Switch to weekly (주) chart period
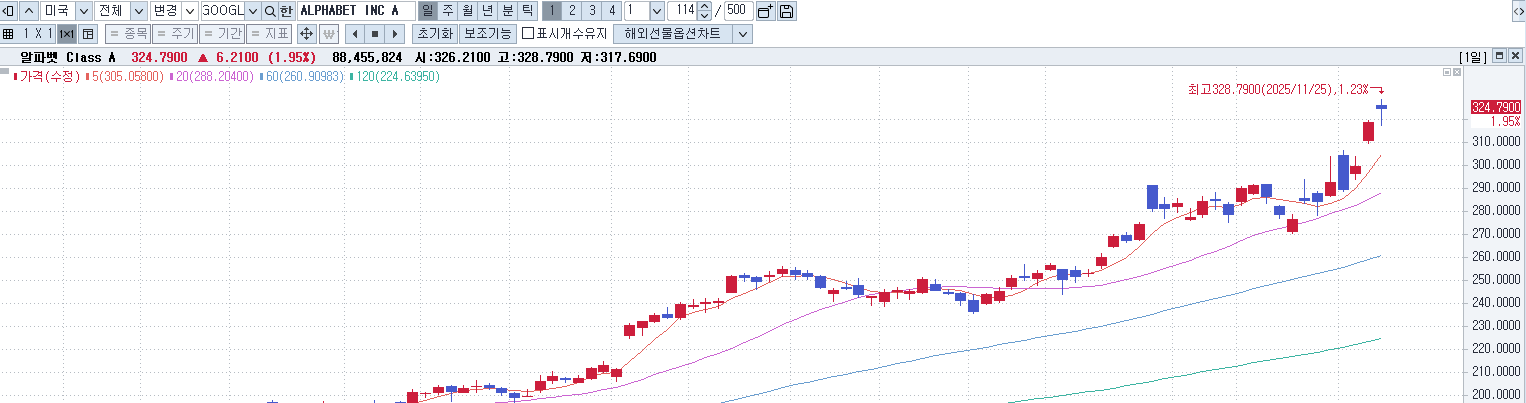The height and width of the screenshot is (403, 1526). [x=447, y=11]
